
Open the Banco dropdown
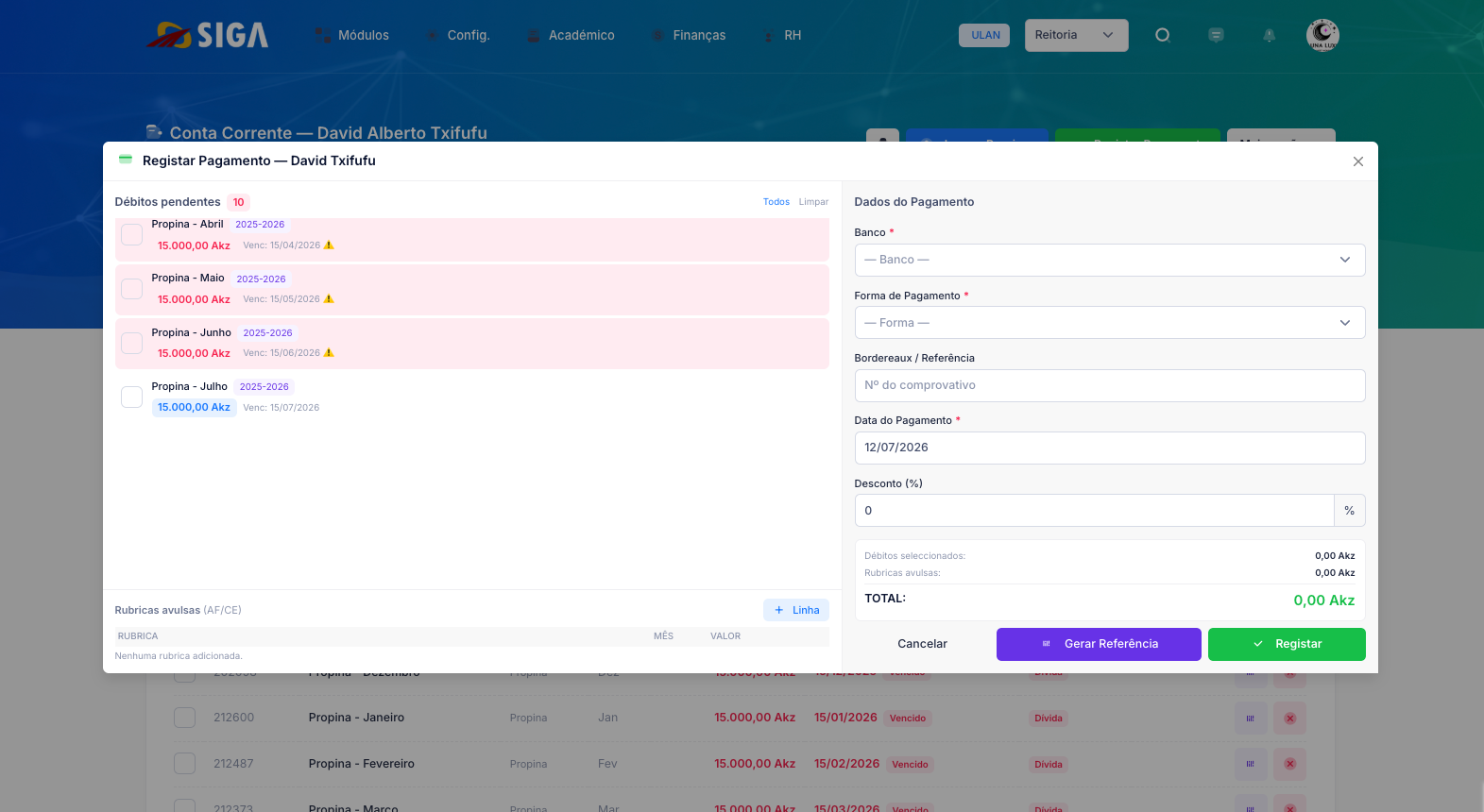[1110, 260]
